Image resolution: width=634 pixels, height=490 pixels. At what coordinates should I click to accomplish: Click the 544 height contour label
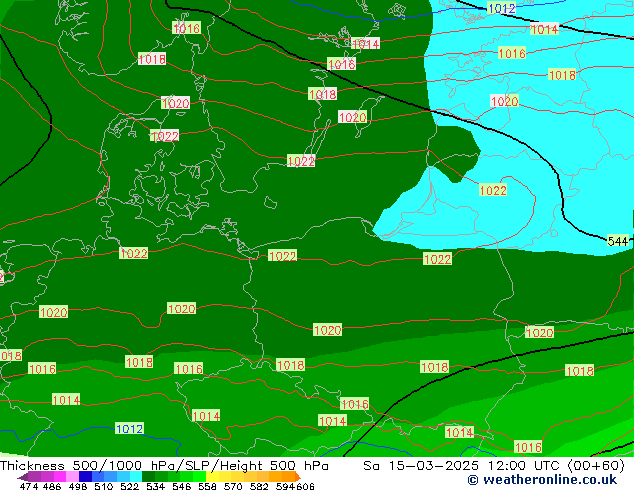[617, 241]
